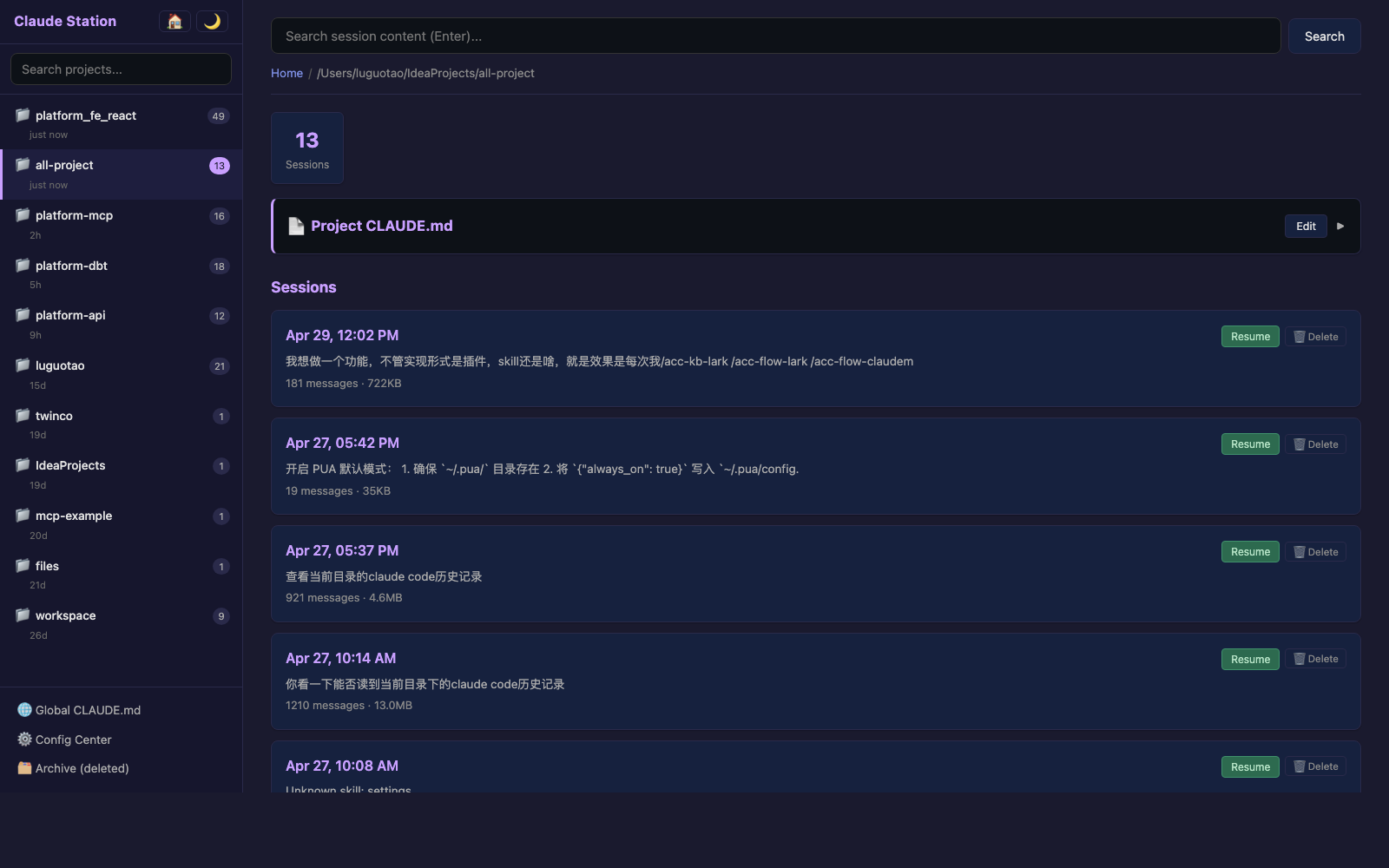Click the Search button
The image size is (1389, 868).
[x=1324, y=36]
